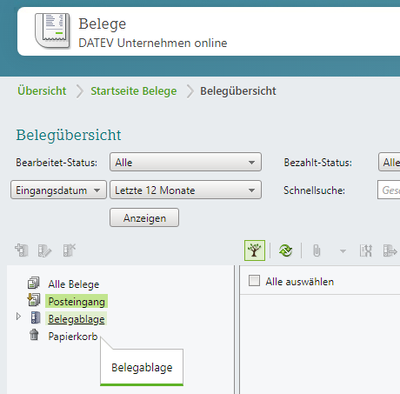The height and width of the screenshot is (394, 400).
Task: Click the Bezahlt-Status label
Action: coord(318,163)
